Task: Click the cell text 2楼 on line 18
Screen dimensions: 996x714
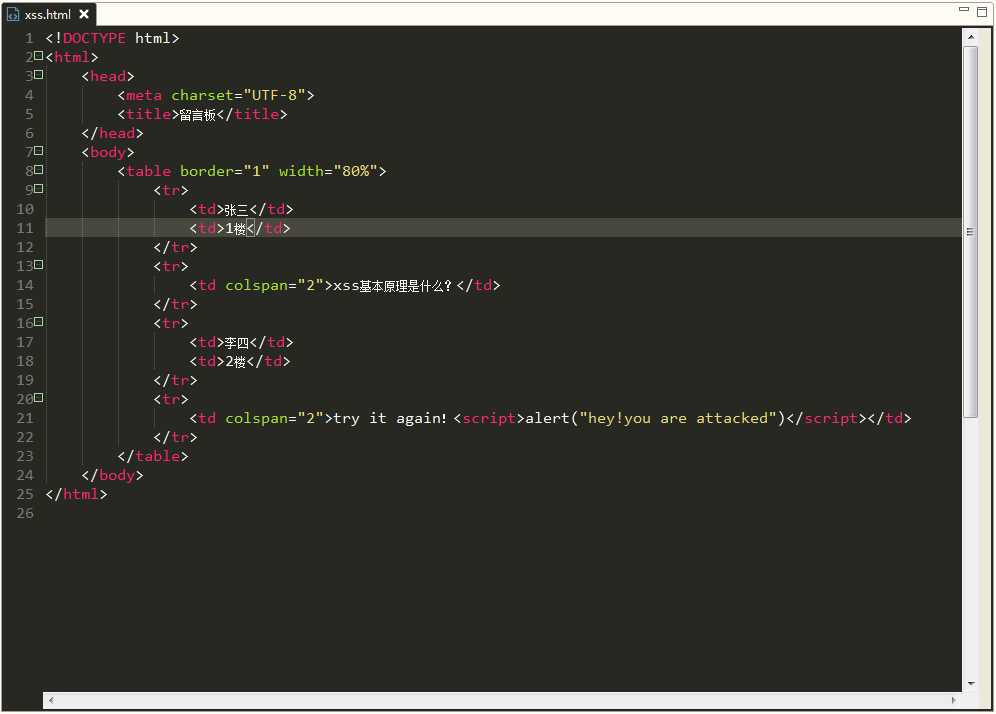Action: point(236,361)
